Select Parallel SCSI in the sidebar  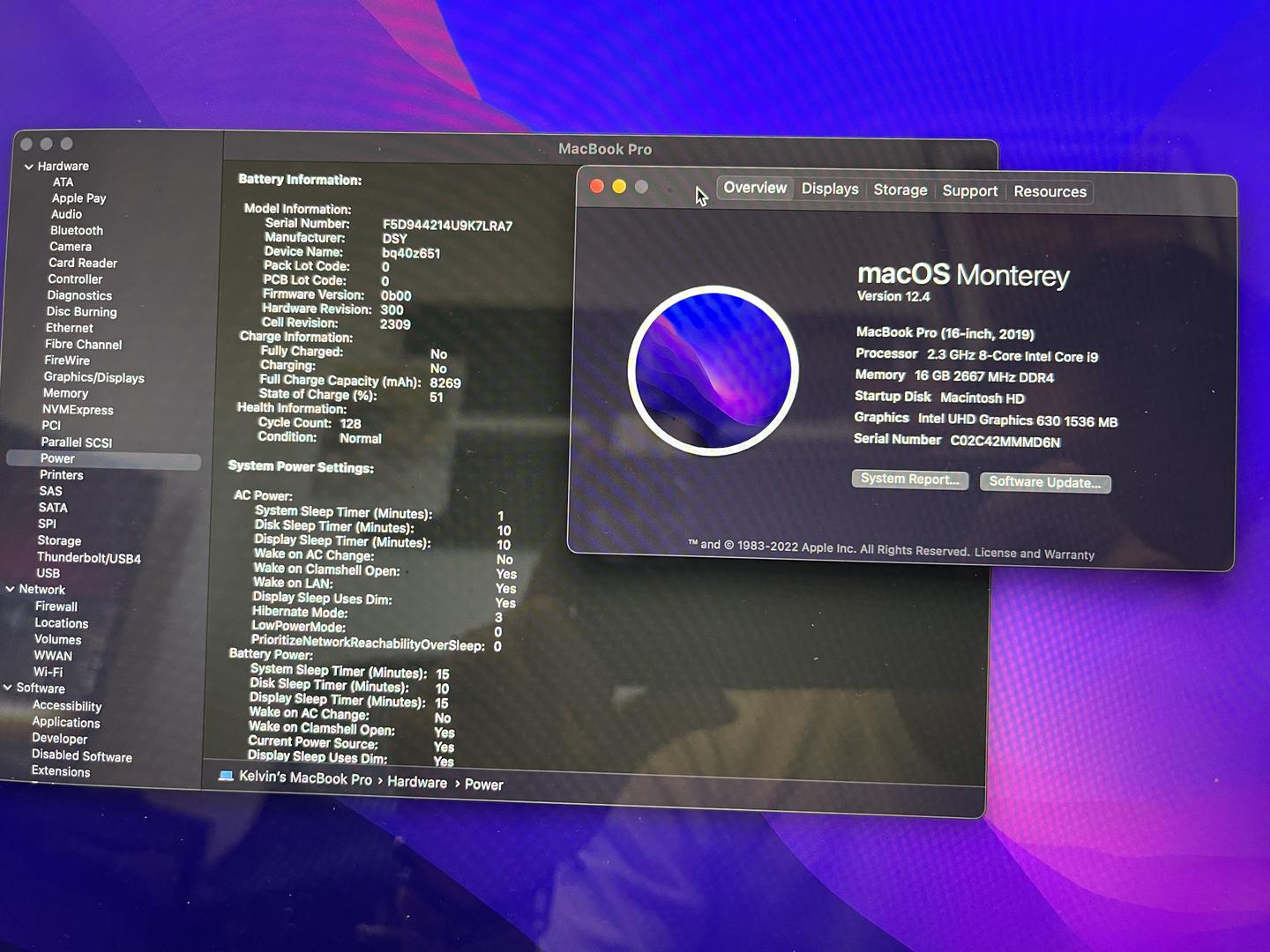pos(76,443)
